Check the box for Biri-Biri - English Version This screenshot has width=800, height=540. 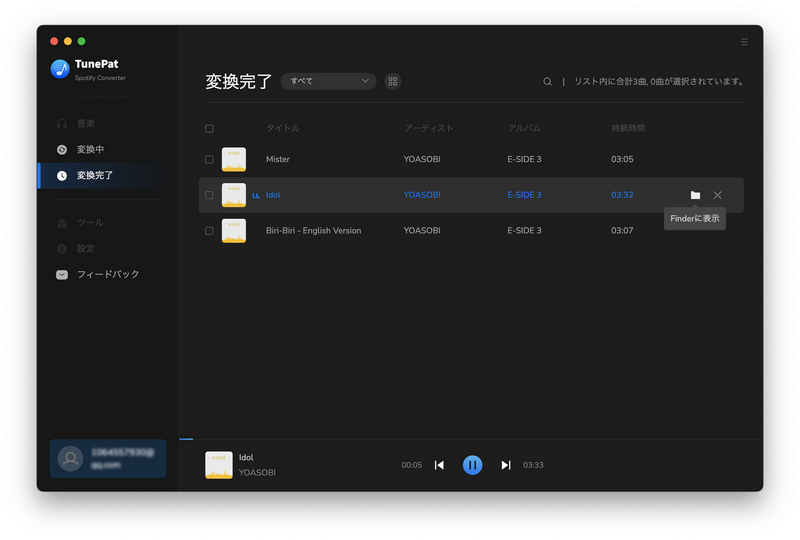209,231
